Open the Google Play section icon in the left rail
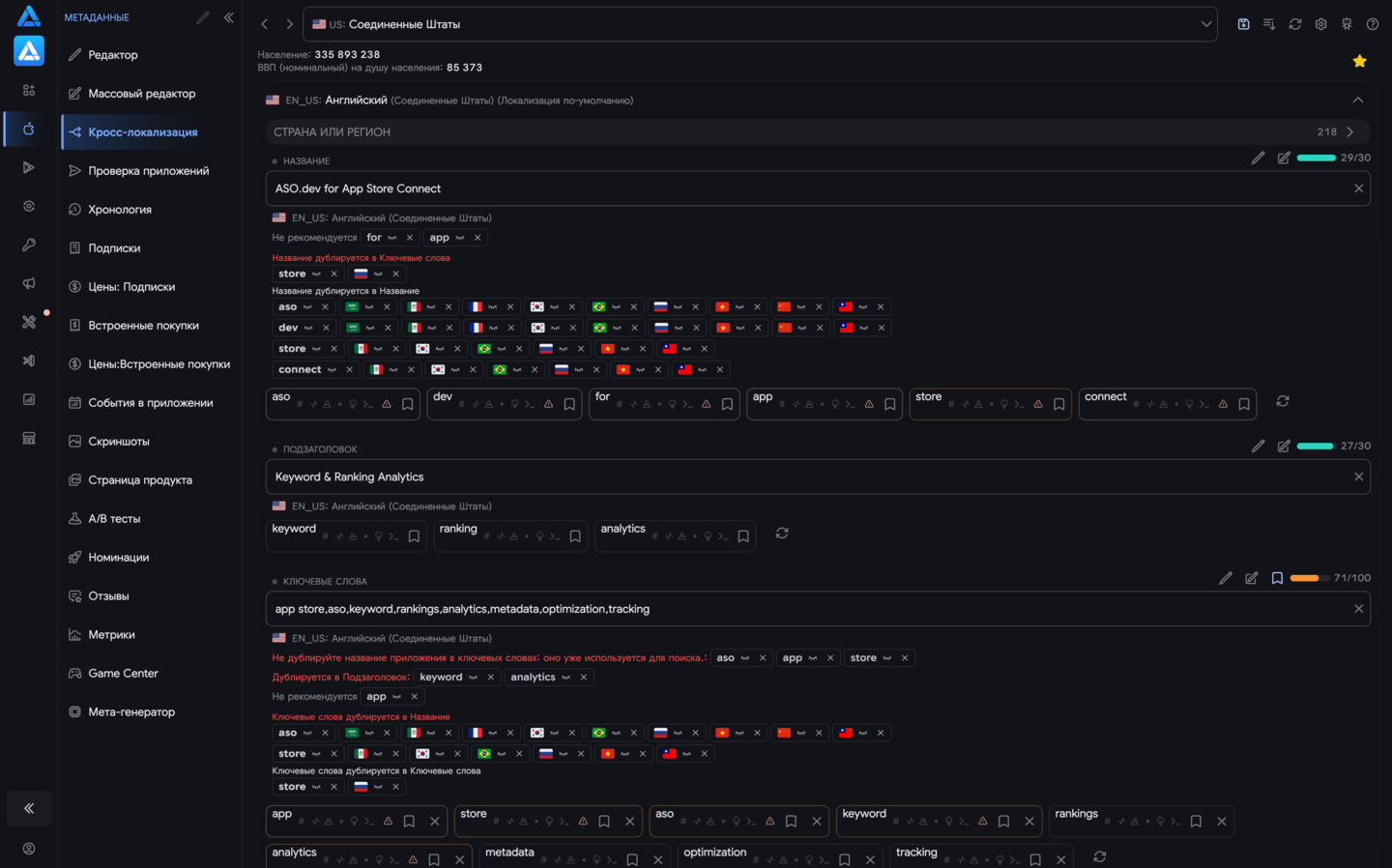 [29, 167]
